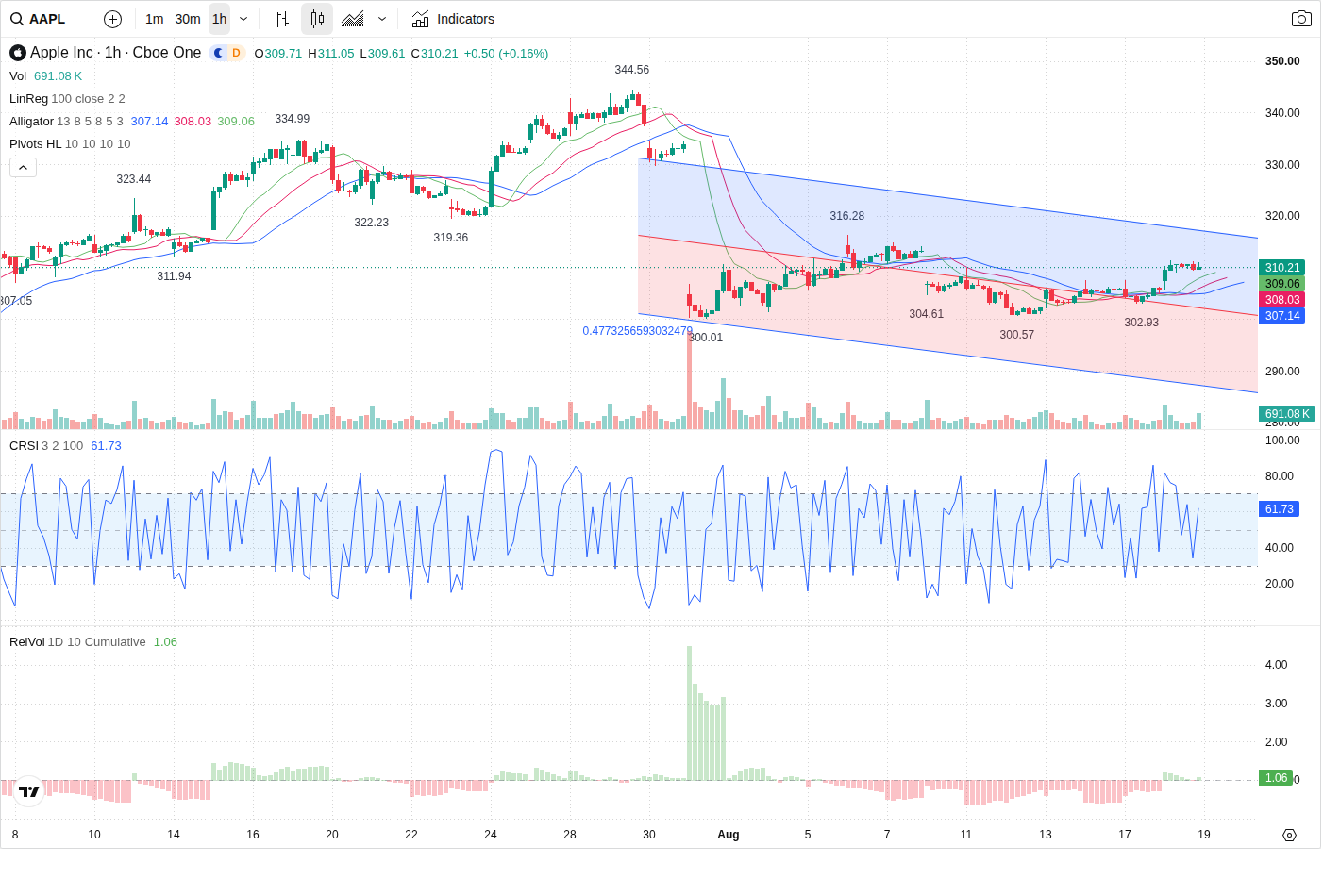Select the RelVol 1D 10 Cumulative legend
This screenshot has height=896, width=1340.
point(92,642)
